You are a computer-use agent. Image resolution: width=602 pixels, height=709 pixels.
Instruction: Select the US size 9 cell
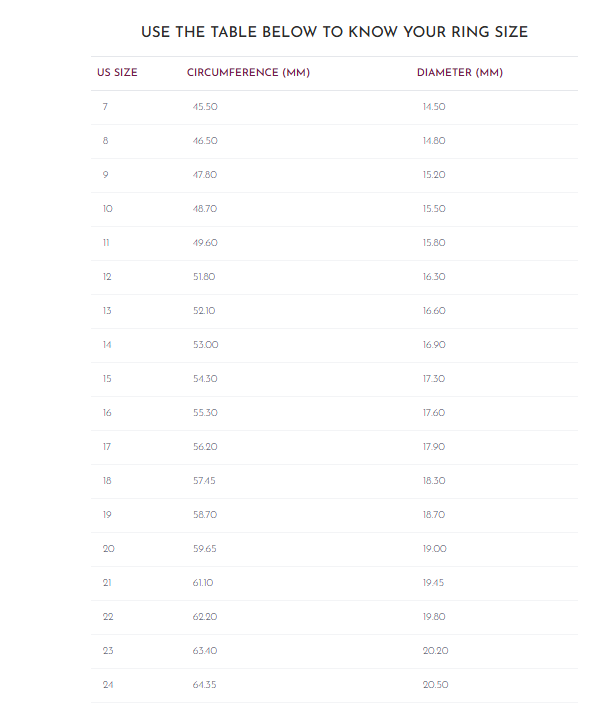coord(105,175)
